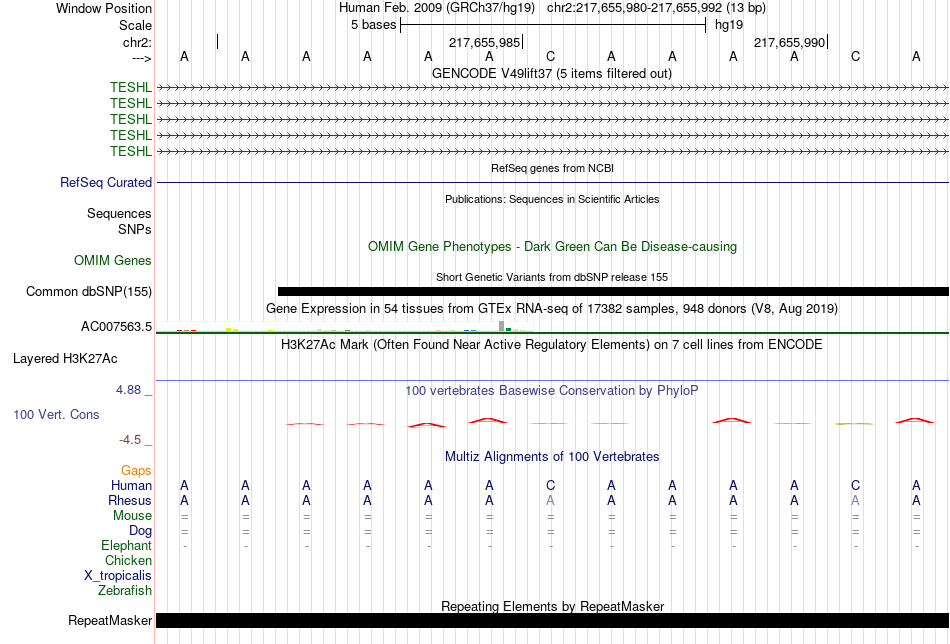This screenshot has width=950, height=644.
Task: Click the Mouse alignment row label
Action: (133, 516)
